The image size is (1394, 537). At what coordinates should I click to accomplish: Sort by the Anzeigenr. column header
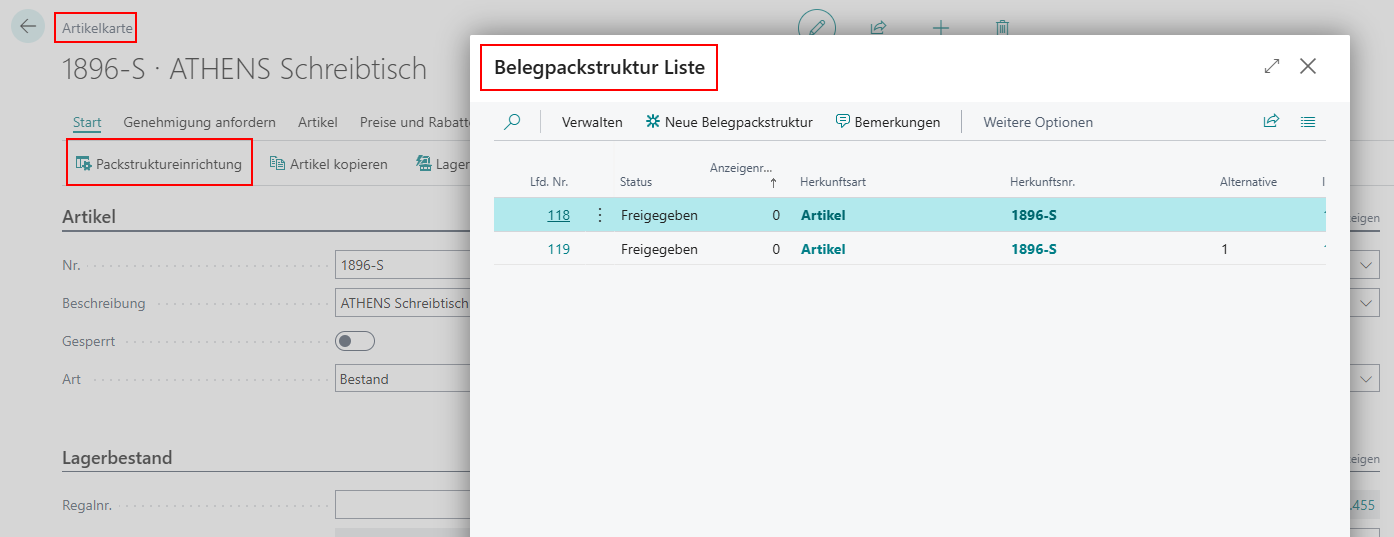tap(744, 174)
